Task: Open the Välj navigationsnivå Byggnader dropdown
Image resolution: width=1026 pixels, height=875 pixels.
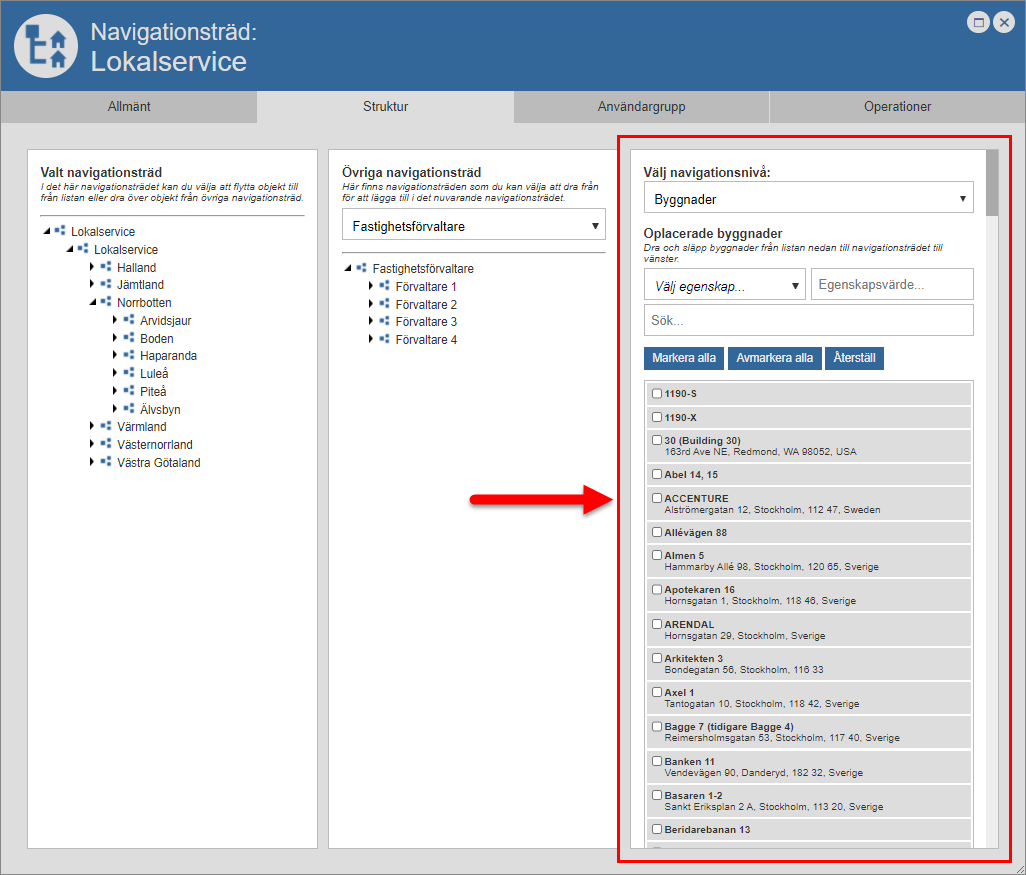Action: [808, 199]
